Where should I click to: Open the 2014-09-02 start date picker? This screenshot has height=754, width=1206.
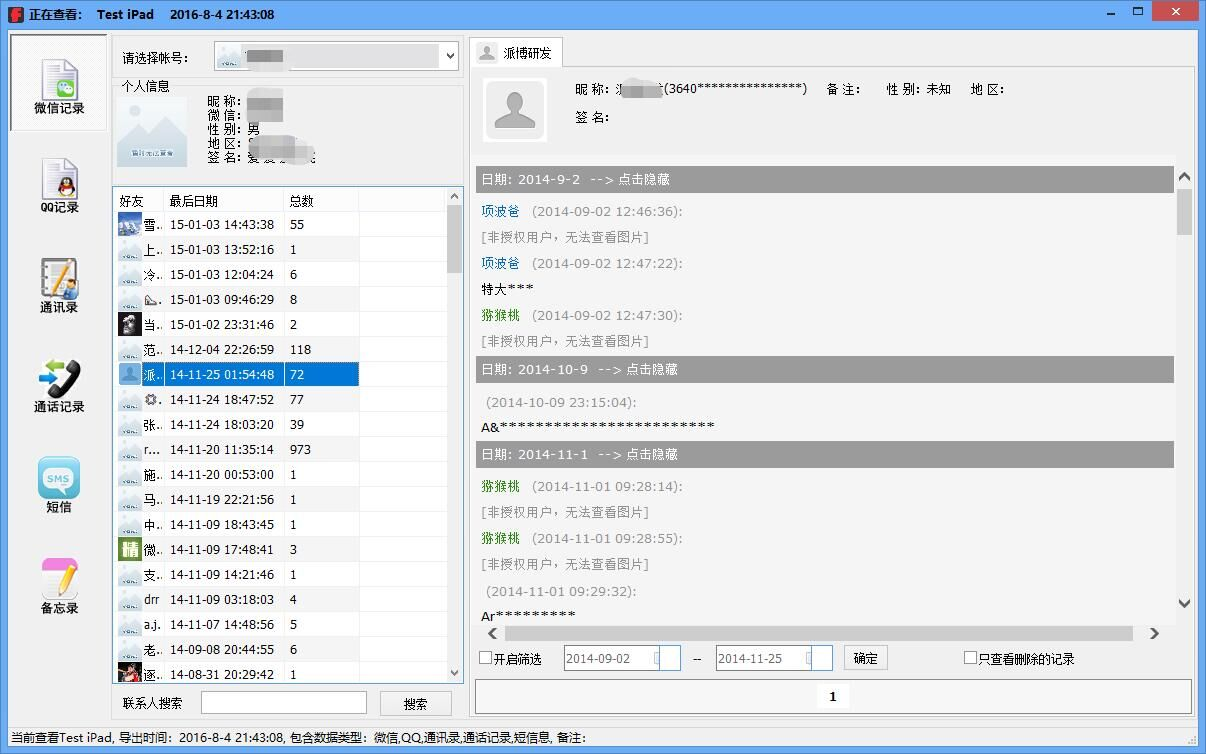[669, 658]
